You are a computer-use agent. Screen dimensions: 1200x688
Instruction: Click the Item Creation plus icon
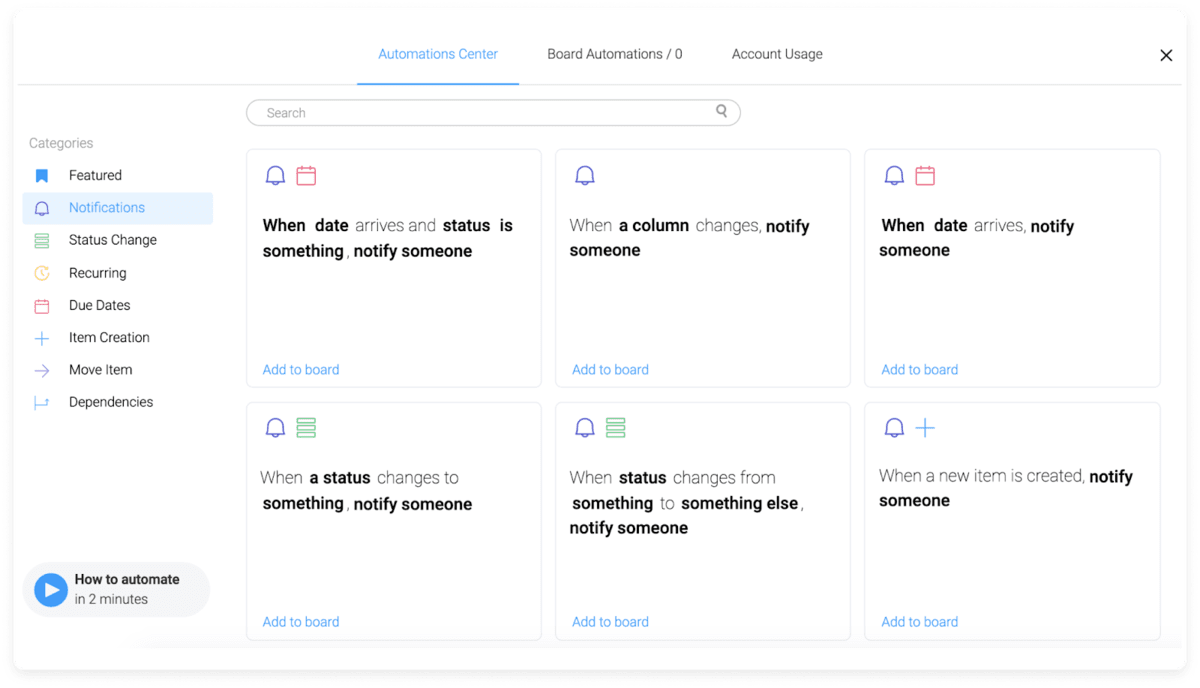[x=42, y=338]
